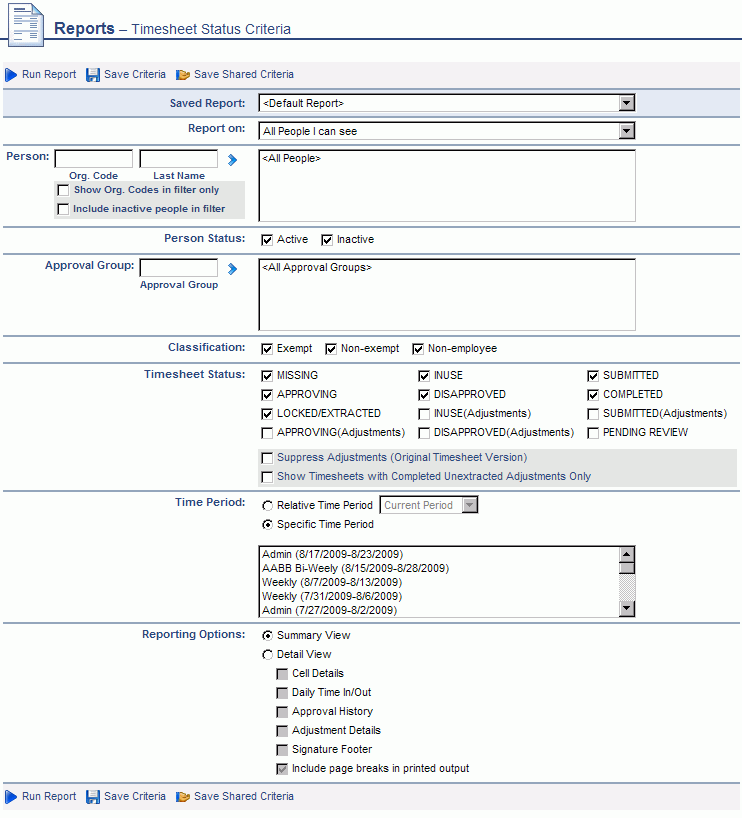Uncheck the APPROVING timesheet status

(267, 395)
